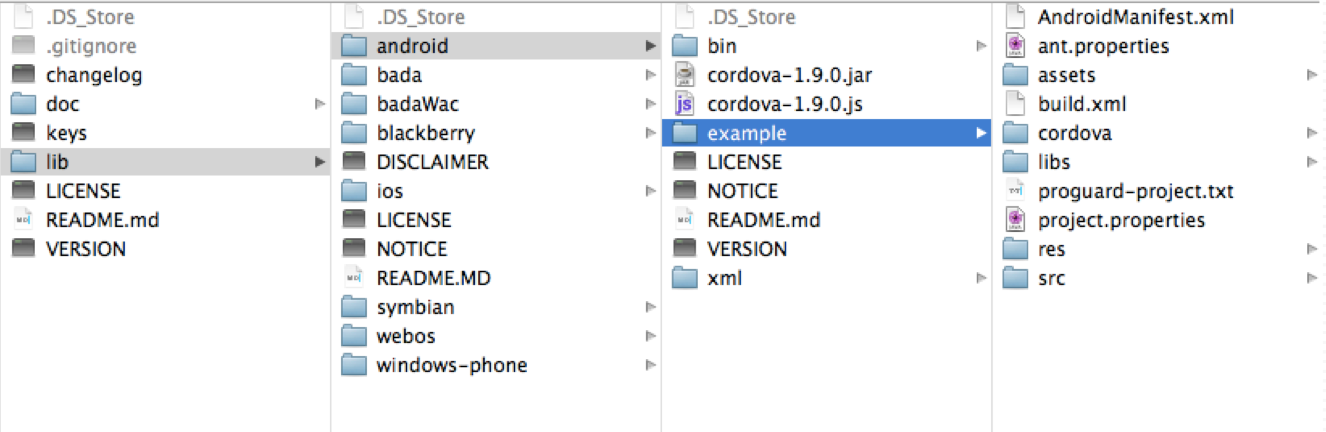Image resolution: width=1326 pixels, height=432 pixels.
Task: Select VERSION in the android column
Action: click(747, 249)
